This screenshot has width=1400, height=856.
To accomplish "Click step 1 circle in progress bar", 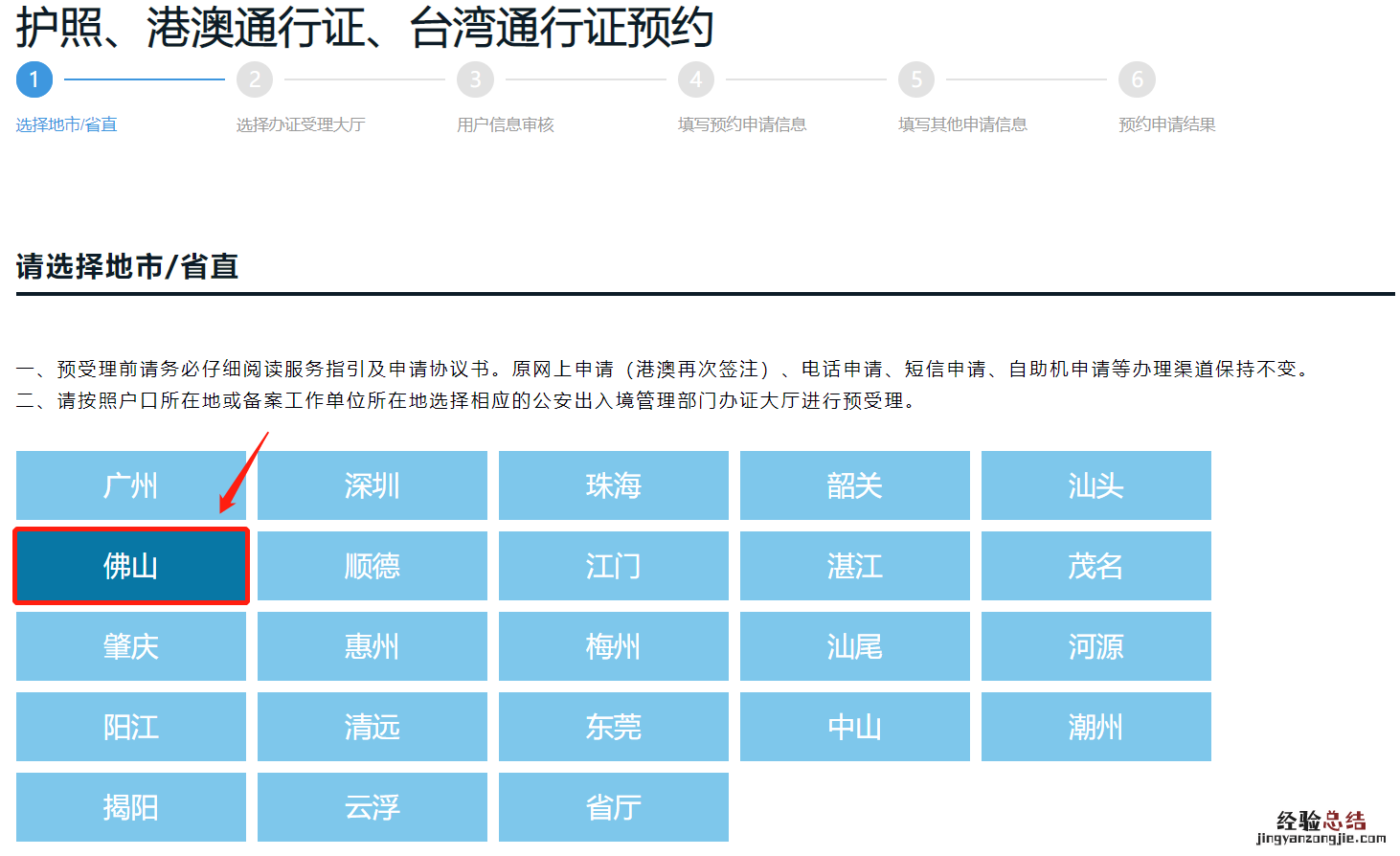I will point(34,79).
